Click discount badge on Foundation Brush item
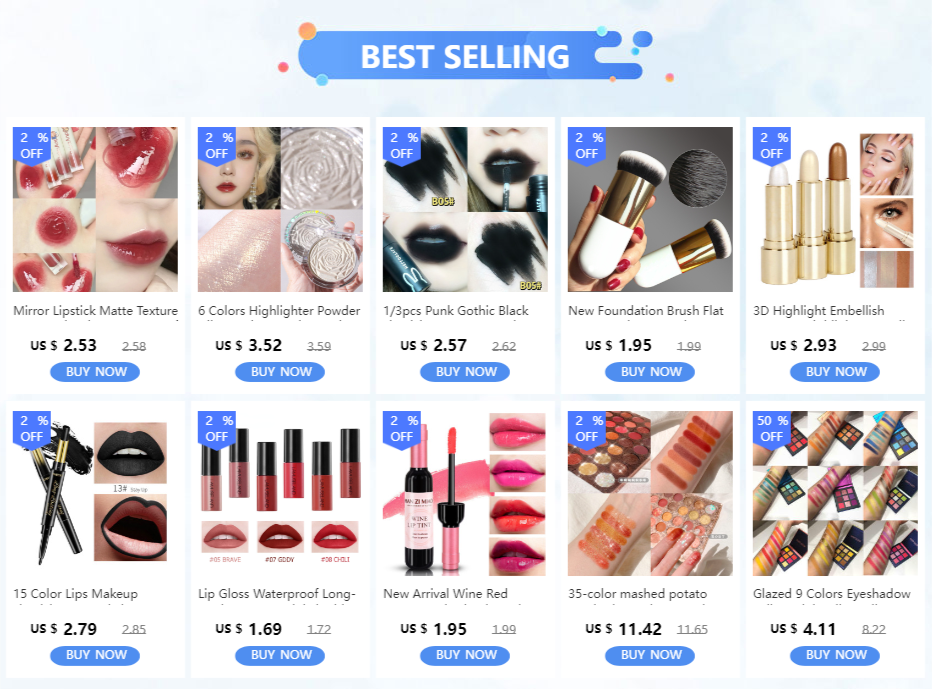The image size is (932, 689). click(587, 146)
